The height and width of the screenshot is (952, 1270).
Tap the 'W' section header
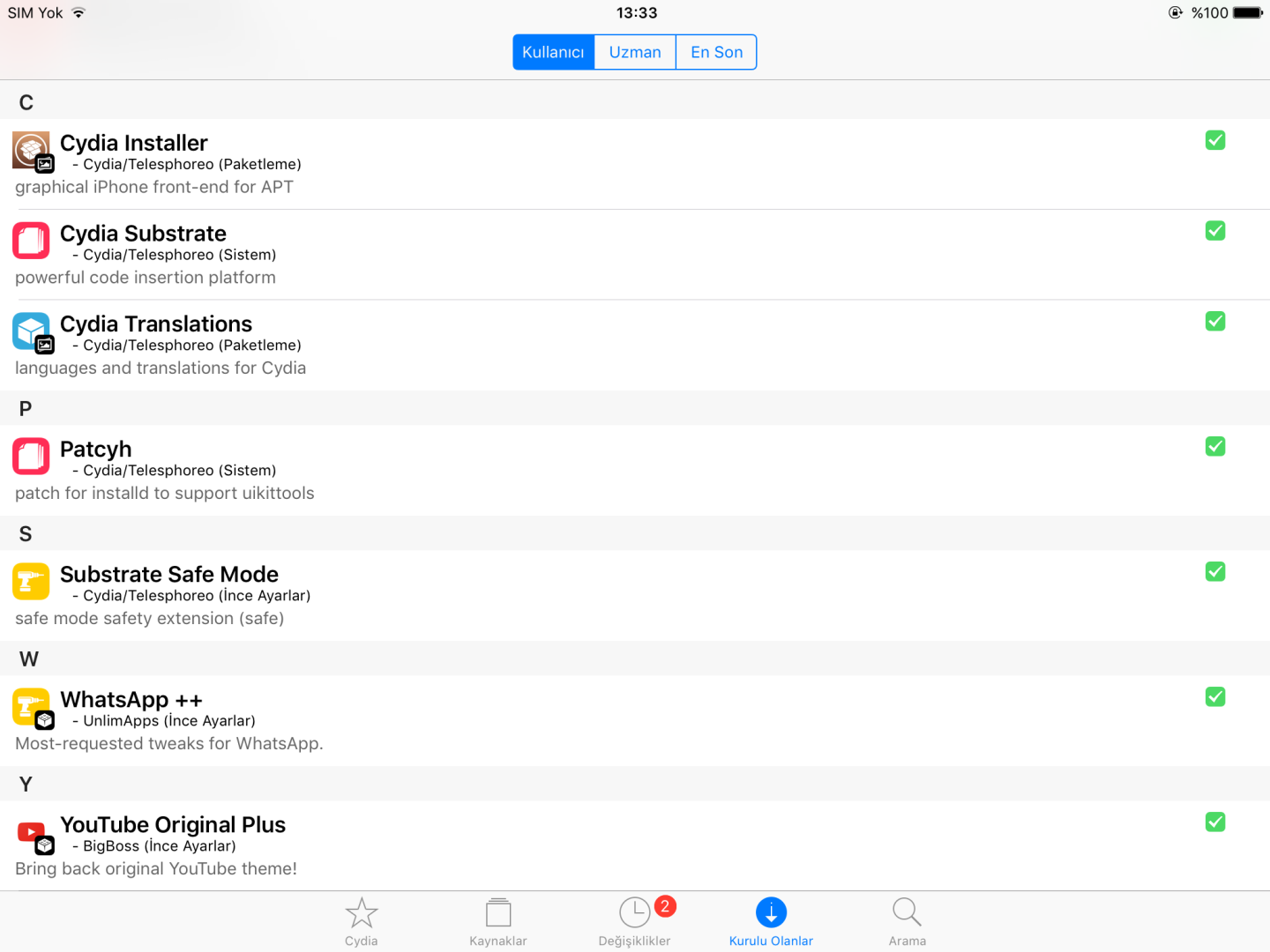pyautogui.click(x=635, y=658)
